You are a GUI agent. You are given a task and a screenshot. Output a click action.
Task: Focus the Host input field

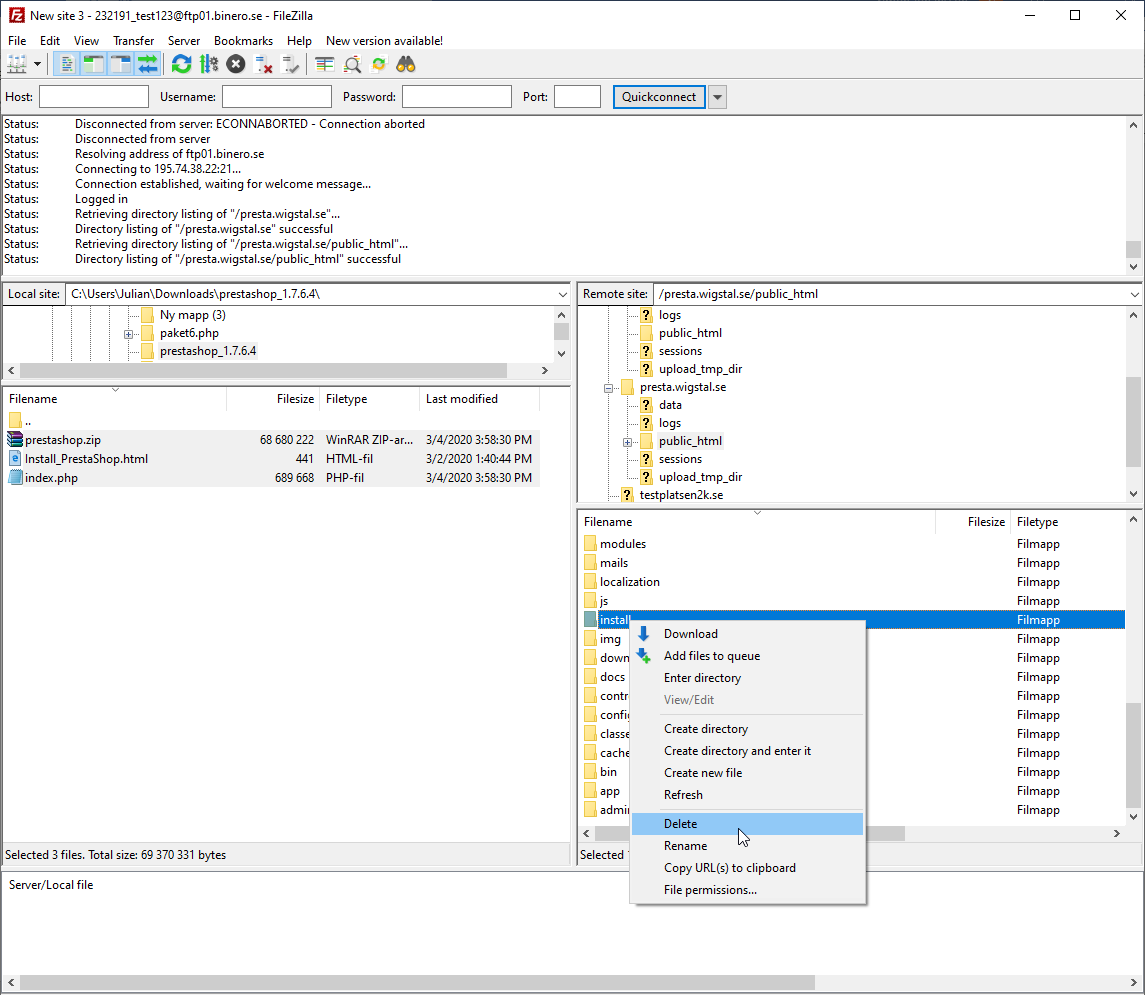[93, 96]
